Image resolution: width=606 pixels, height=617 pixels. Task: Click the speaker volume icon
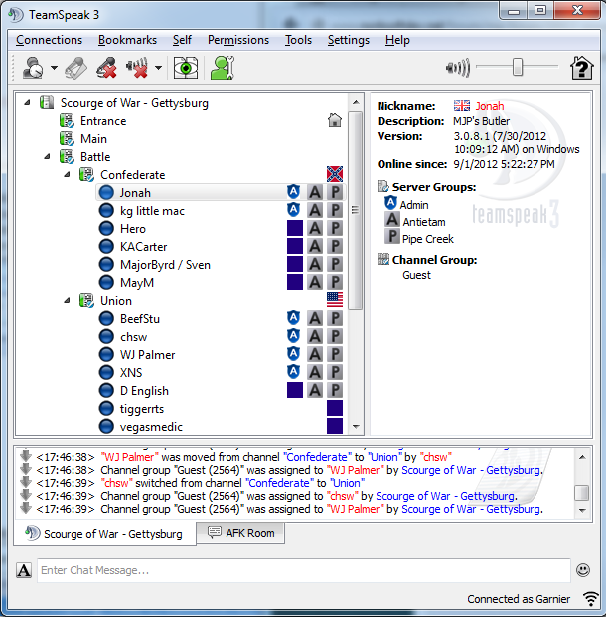[x=458, y=68]
